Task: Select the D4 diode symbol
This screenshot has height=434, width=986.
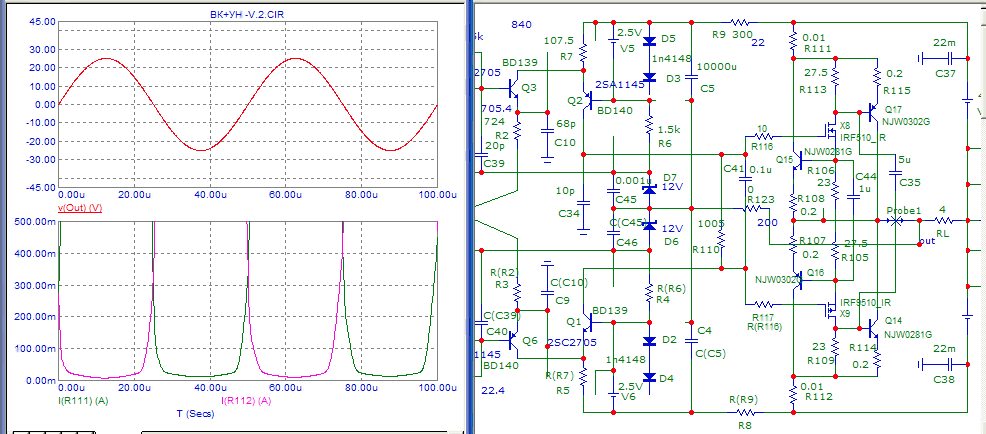Action: point(650,379)
